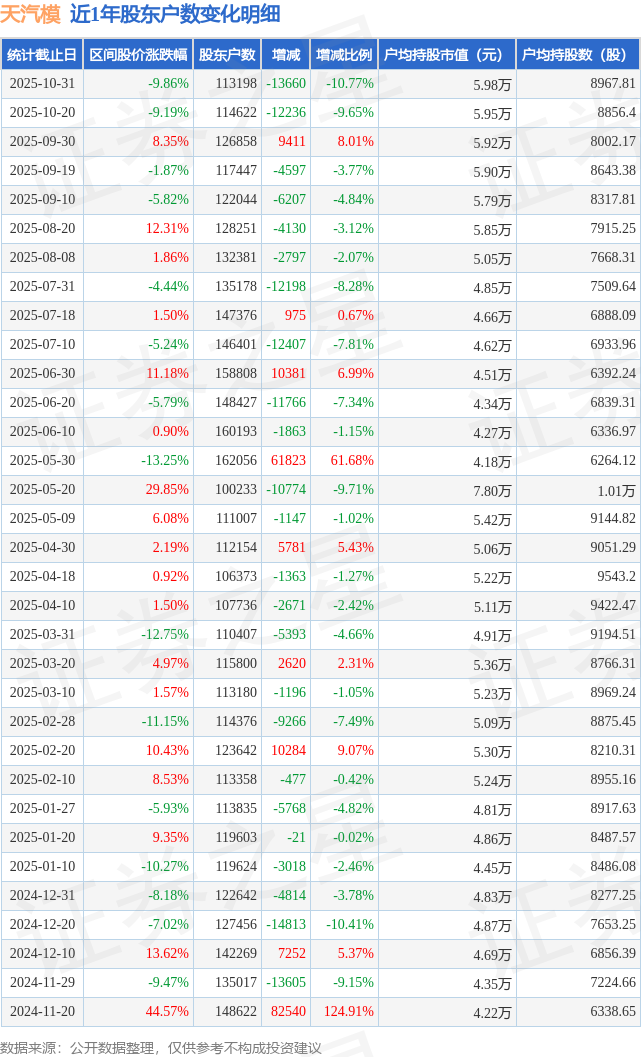Screen dimensions: 641x1057
Task: Click the 股东户数 column header
Action: (227, 55)
